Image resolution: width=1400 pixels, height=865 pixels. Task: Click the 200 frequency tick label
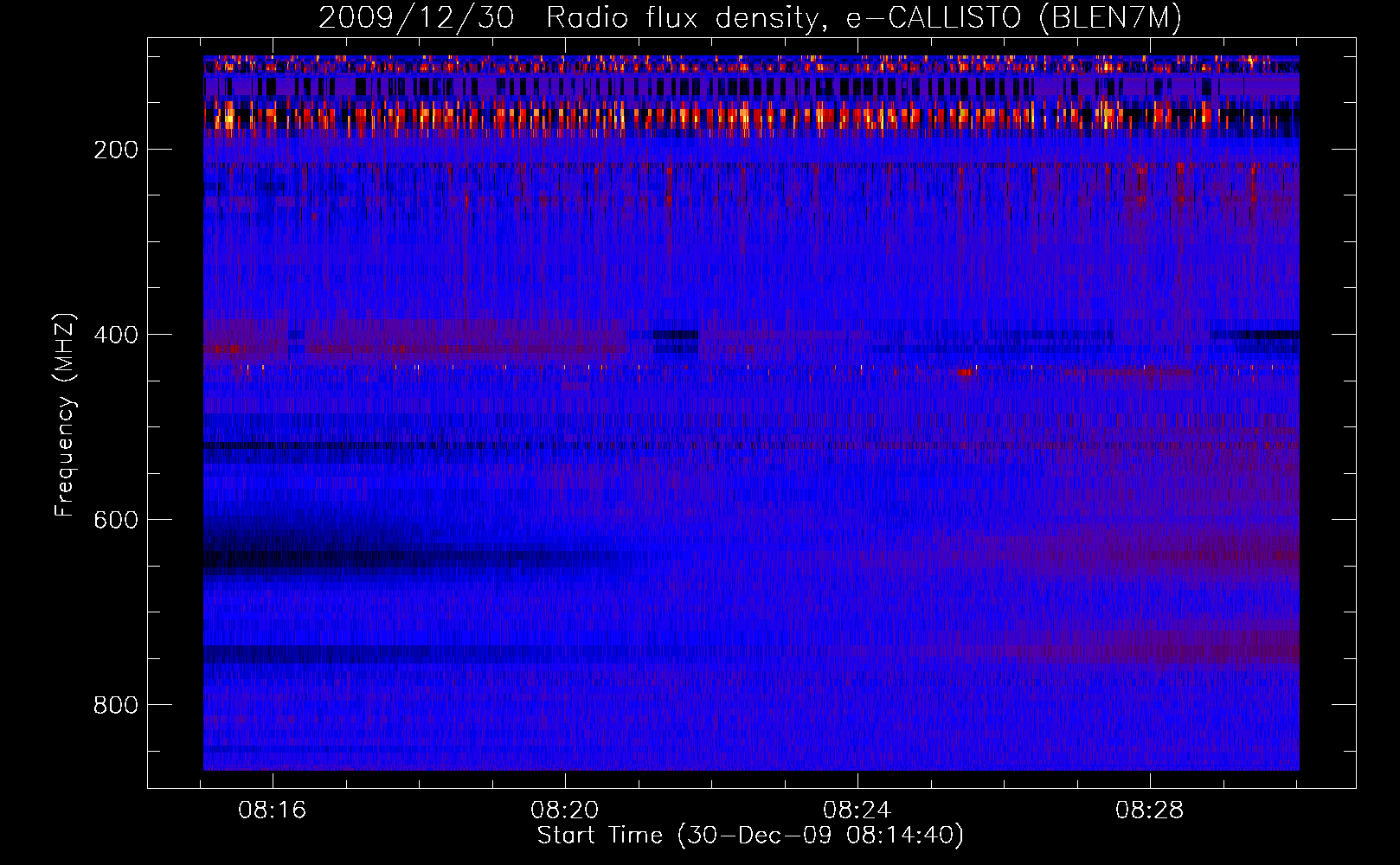(x=116, y=150)
